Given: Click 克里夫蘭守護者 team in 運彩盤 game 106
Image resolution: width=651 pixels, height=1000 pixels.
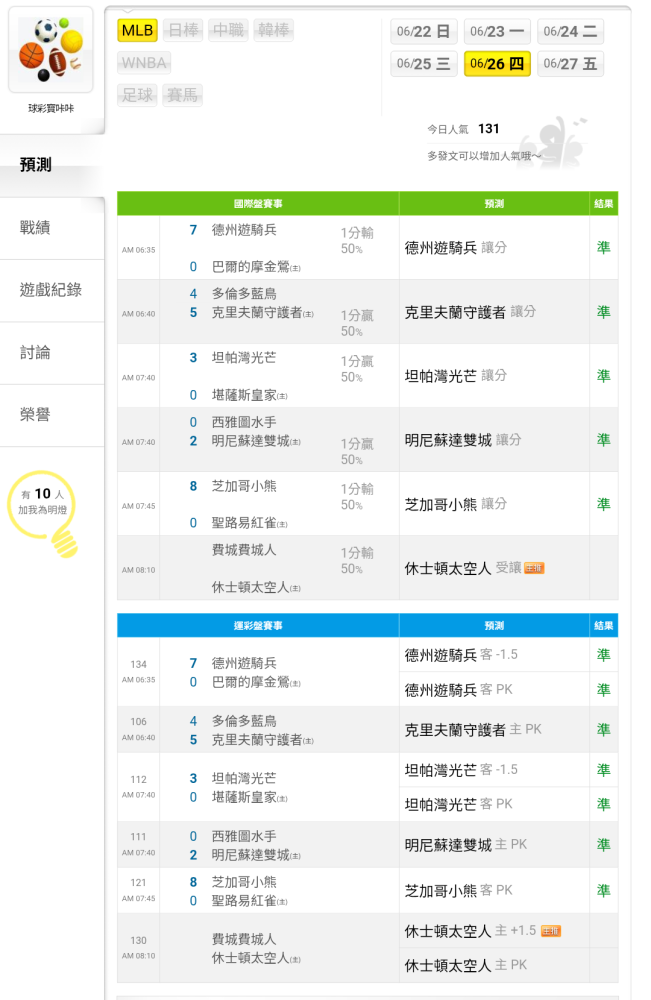Looking at the screenshot, I should [257, 740].
